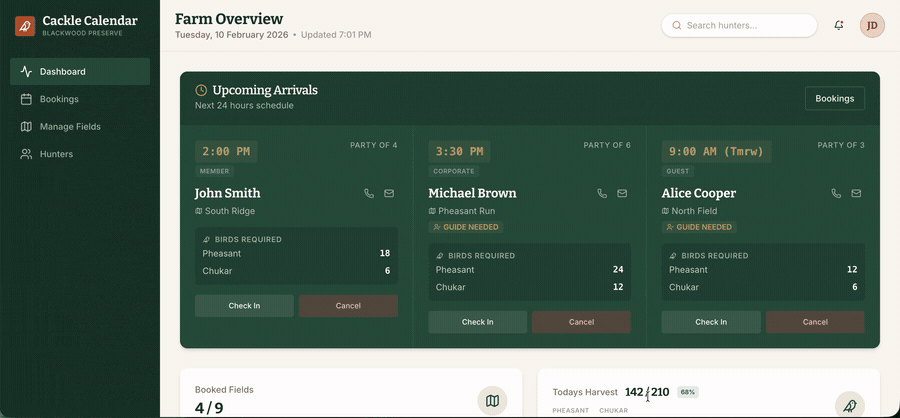
Task: Click the sidebar Bookings calendar icon
Action: (26, 99)
